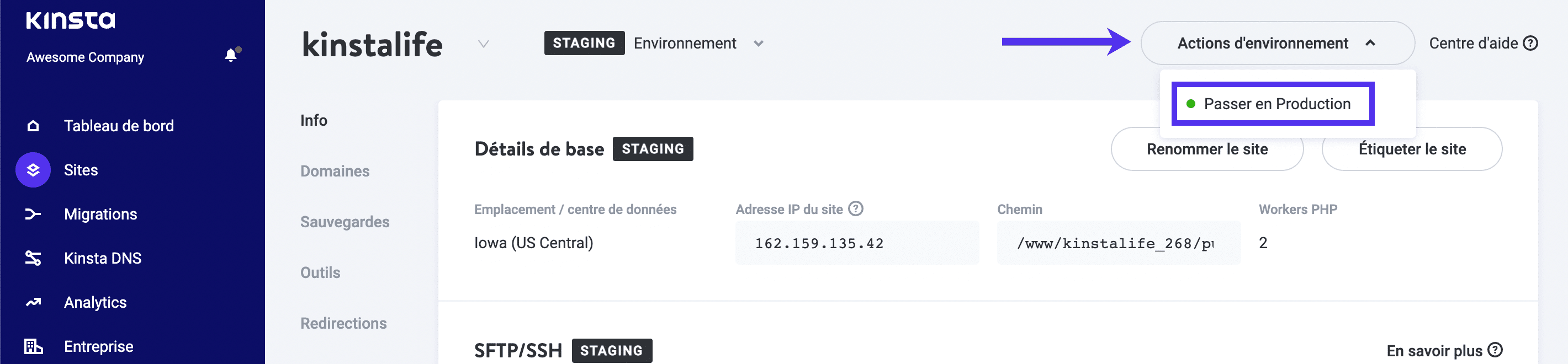Expand the kinstalife site switcher chevron
Viewport: 1568px width, 364px height.
pyautogui.click(x=483, y=44)
